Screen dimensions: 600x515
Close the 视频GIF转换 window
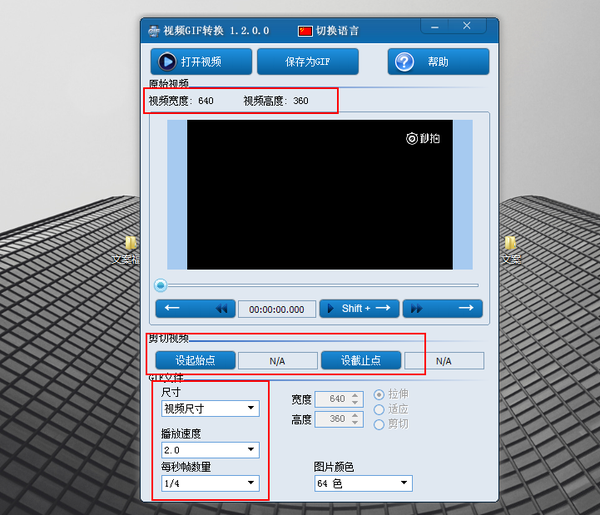pyautogui.click(x=467, y=26)
